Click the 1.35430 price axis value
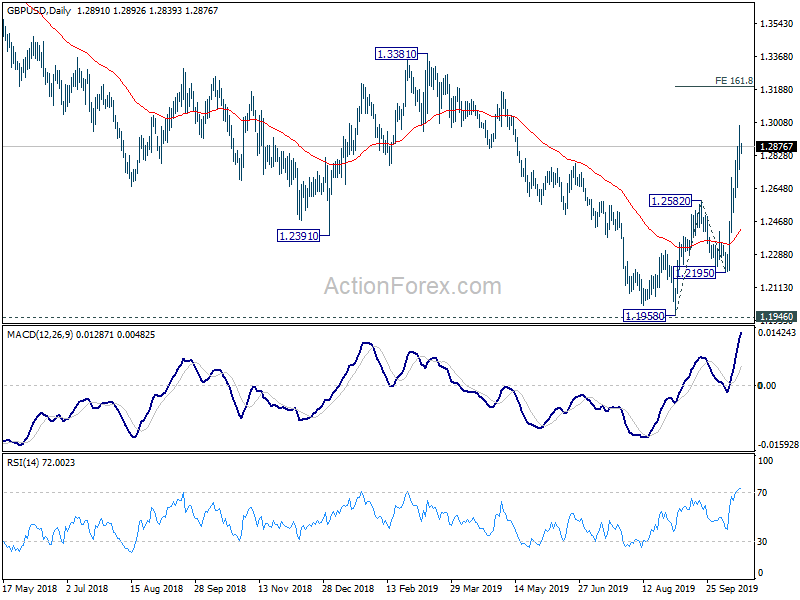This screenshot has width=800, height=600. 777,23
